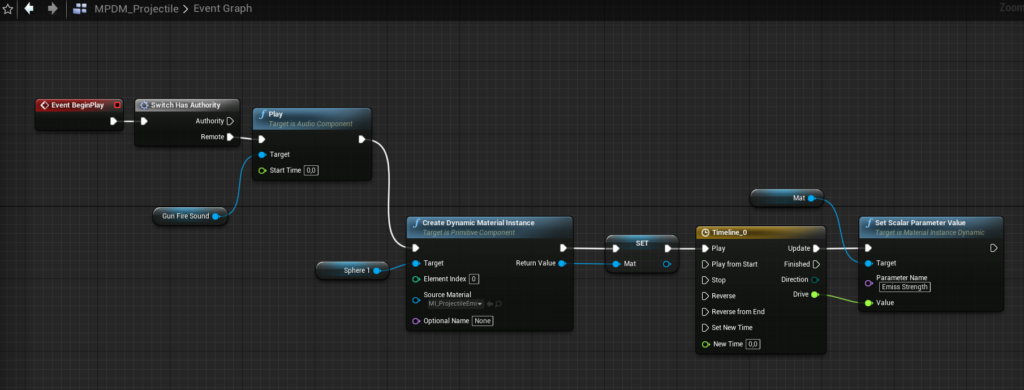Click Set Scalar Parameter Value Target pin
Viewport: 1024px width, 390px height.
(x=868, y=263)
